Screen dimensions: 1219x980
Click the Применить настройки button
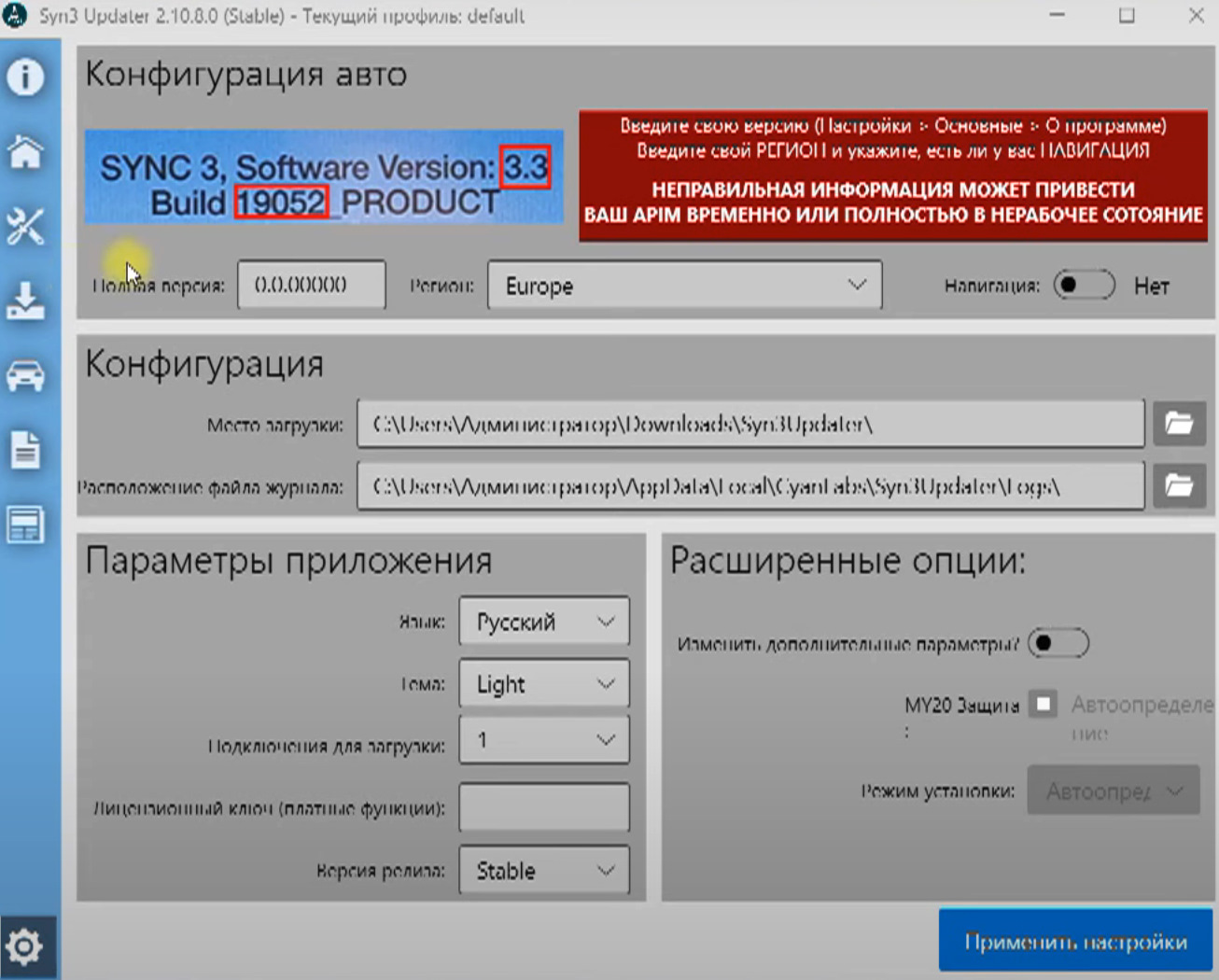(1075, 941)
